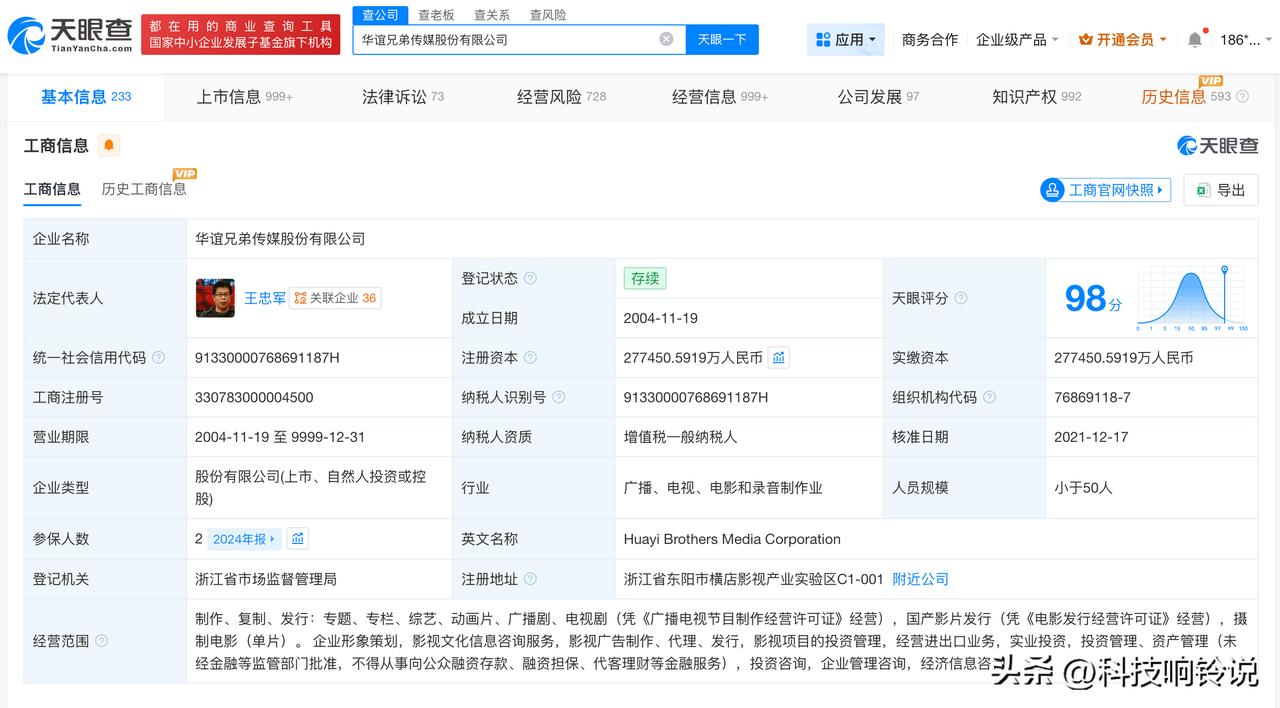Click the 天眼一下 search button
Image resolution: width=1280 pixels, height=708 pixels.
pyautogui.click(x=720, y=38)
